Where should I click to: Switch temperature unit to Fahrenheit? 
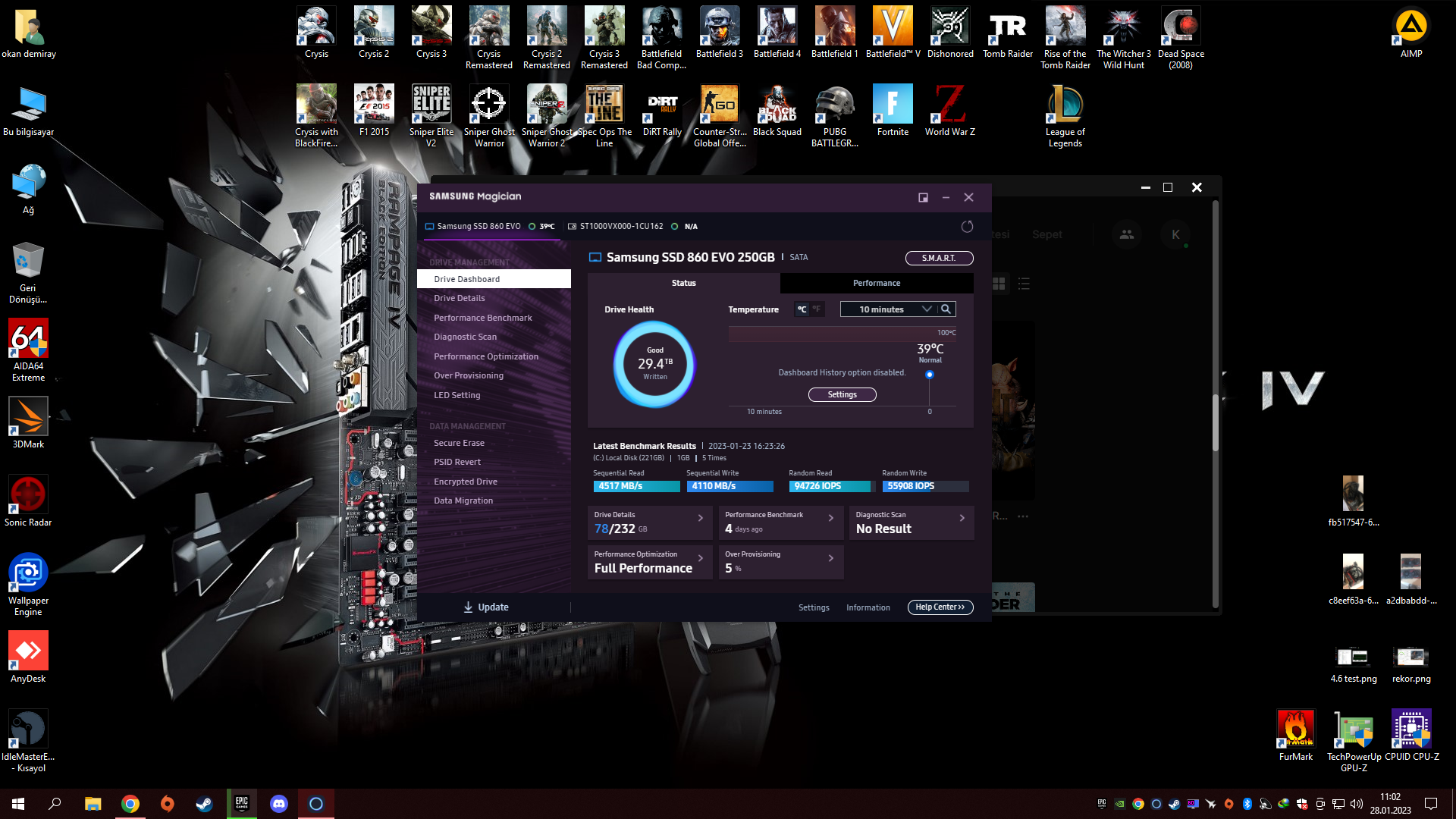coord(817,309)
